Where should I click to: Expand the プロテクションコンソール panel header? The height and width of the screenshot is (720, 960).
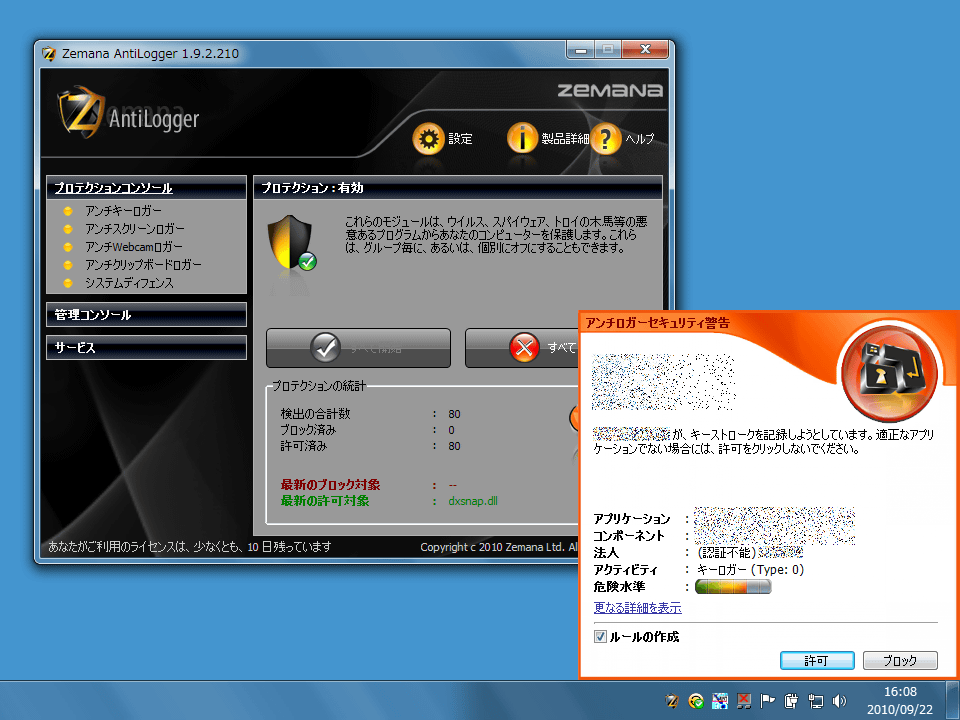[x=146, y=188]
